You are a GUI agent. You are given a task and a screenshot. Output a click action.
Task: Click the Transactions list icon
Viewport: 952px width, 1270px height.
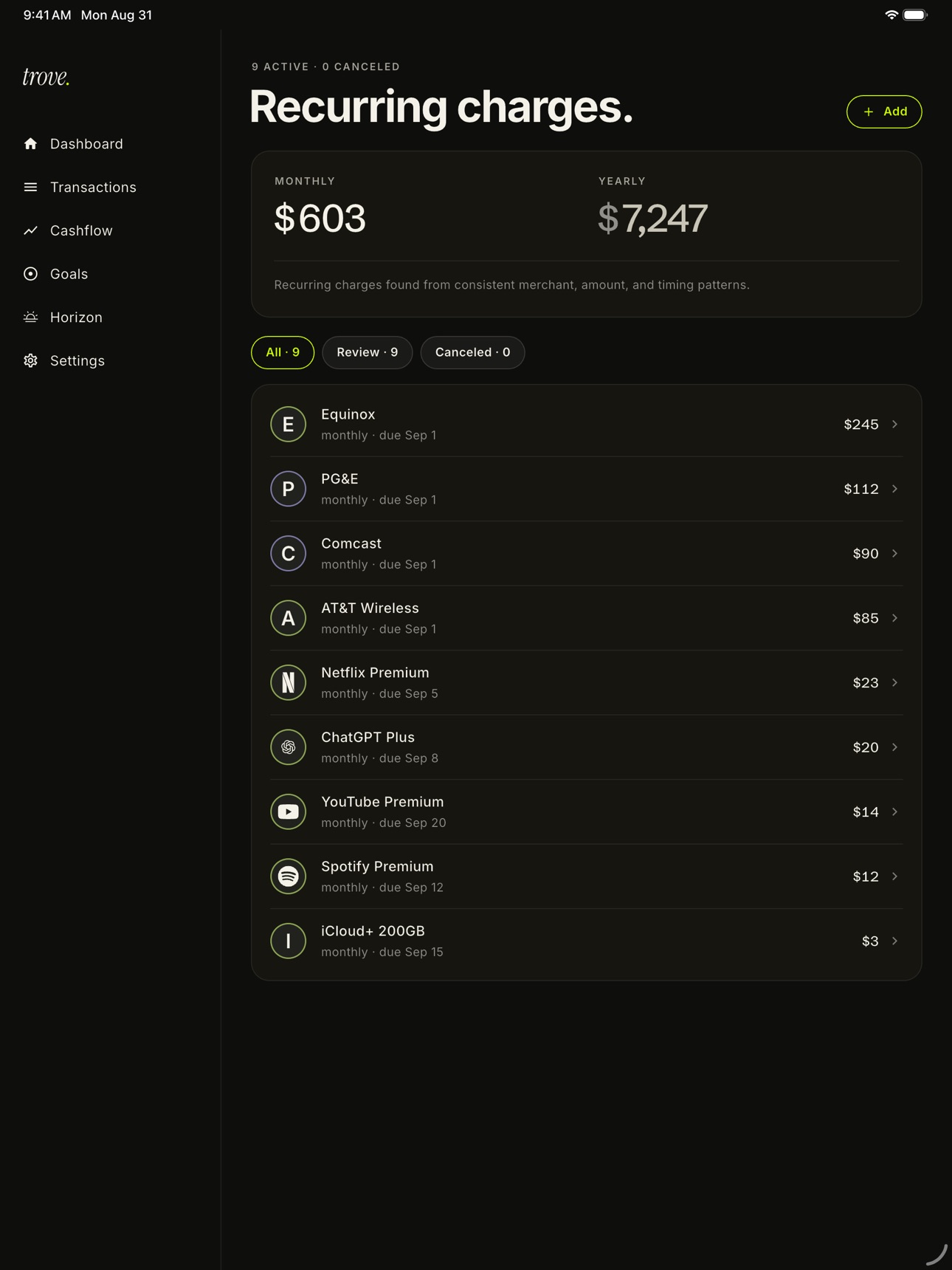pyautogui.click(x=30, y=188)
